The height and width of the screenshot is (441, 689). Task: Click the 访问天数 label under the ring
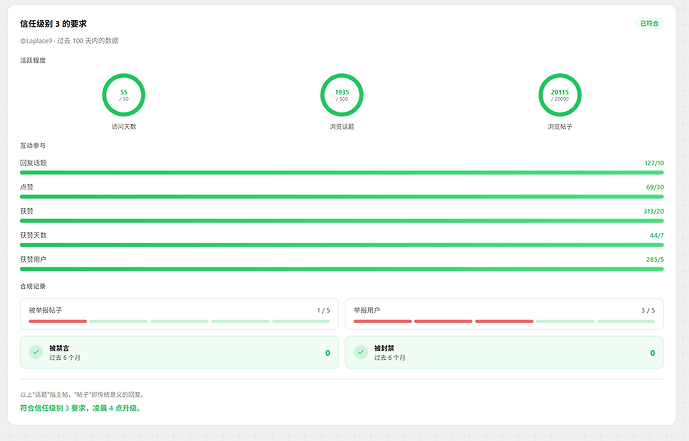[123, 127]
